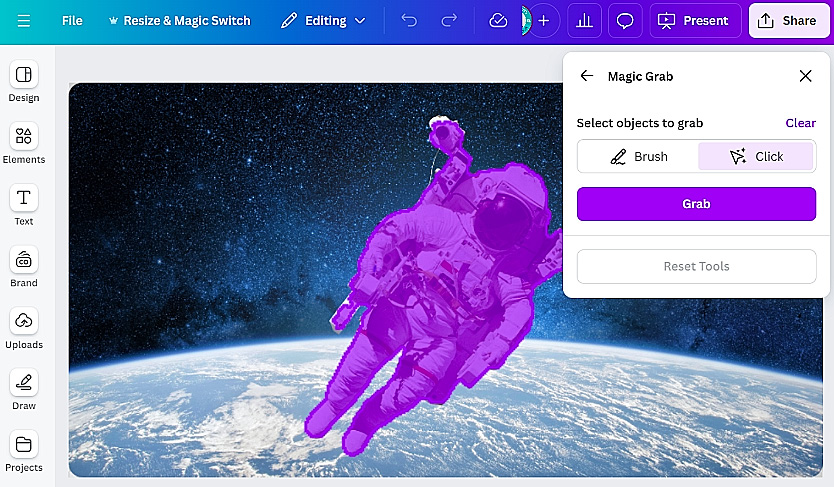Click the collaborator avatar in the top bar
Screen dimensions: 834x487
(526, 21)
